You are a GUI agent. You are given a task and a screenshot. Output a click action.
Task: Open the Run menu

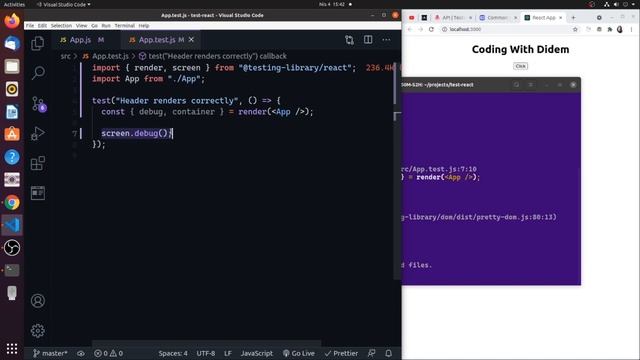[106, 26]
